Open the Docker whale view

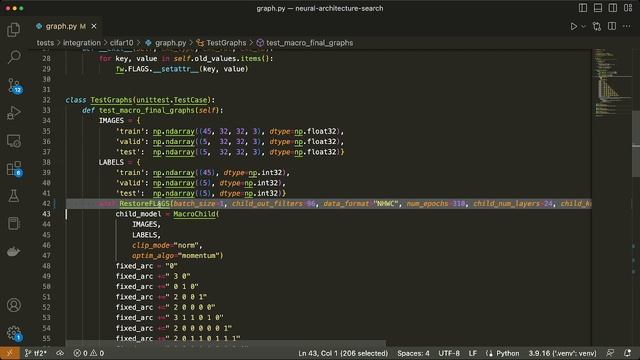pos(13,251)
